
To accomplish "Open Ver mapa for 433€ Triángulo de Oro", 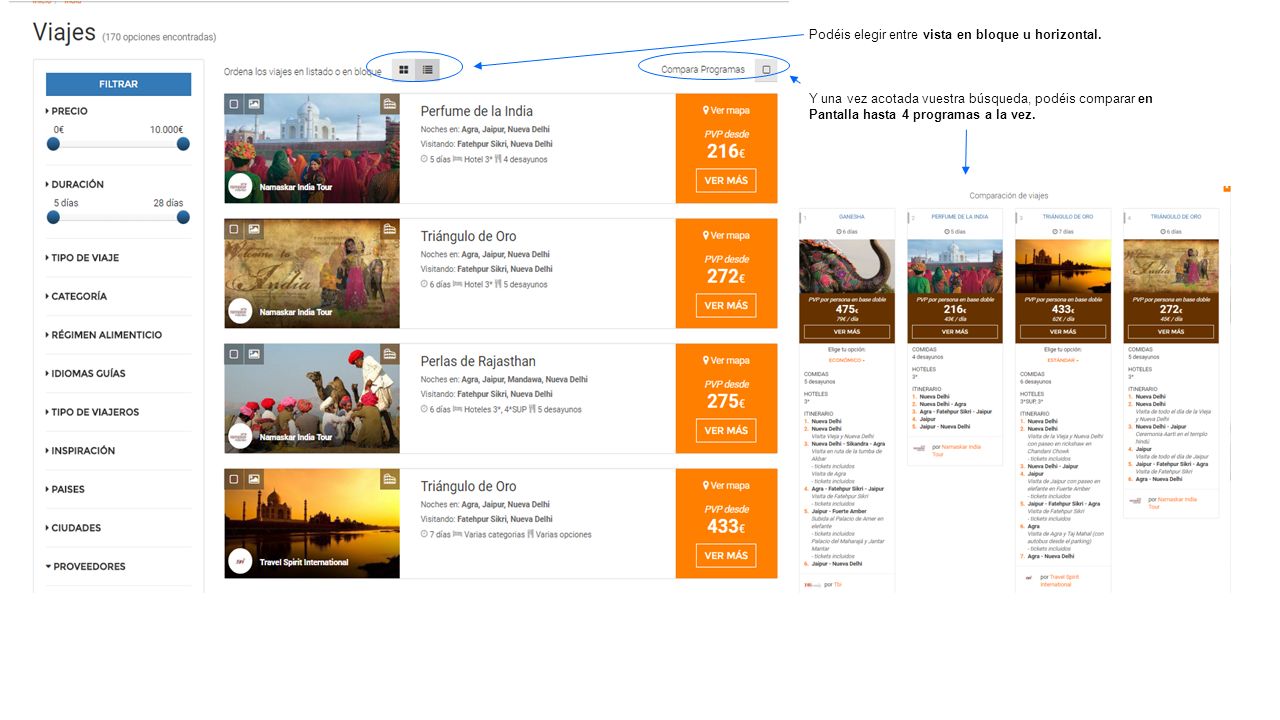I will (726, 486).
